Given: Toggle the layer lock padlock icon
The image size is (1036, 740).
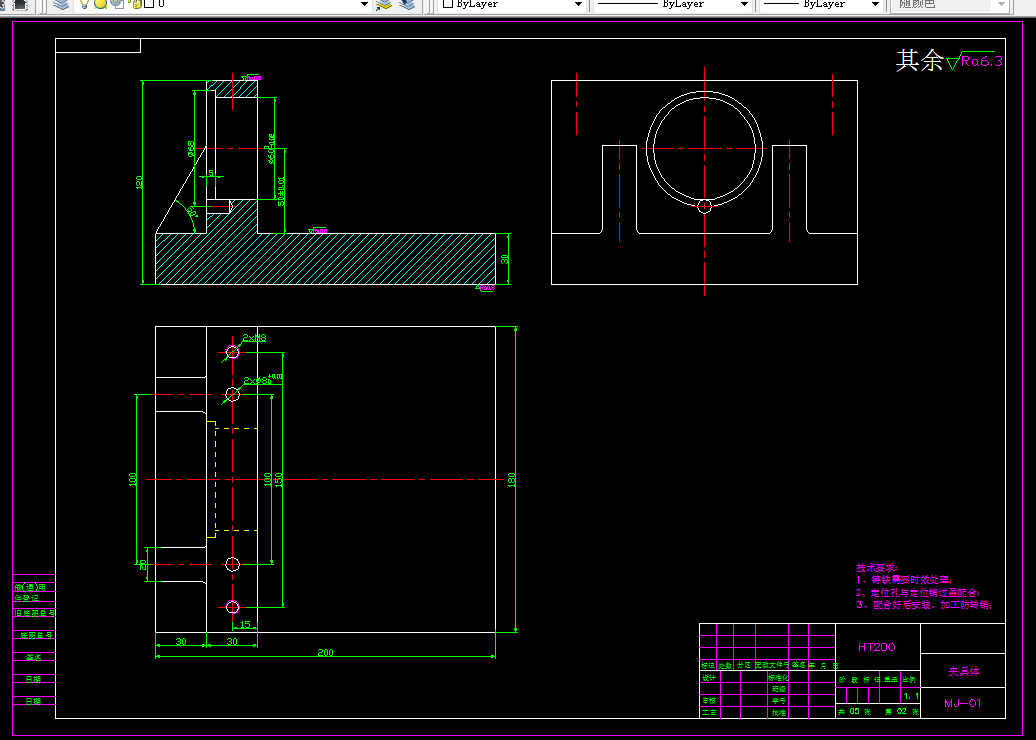Looking at the screenshot, I should [x=136, y=4].
